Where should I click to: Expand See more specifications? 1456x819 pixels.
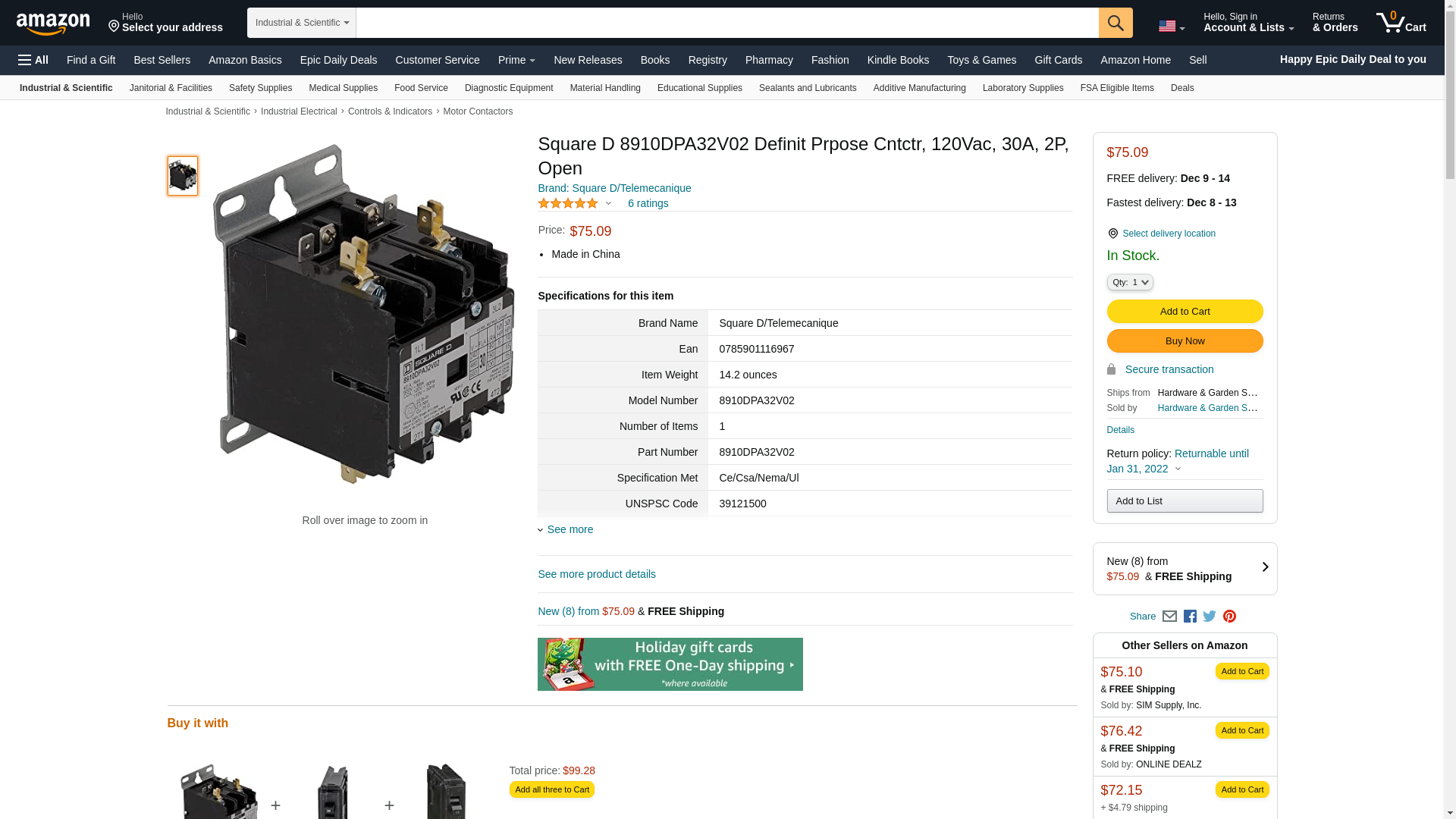pos(570,529)
